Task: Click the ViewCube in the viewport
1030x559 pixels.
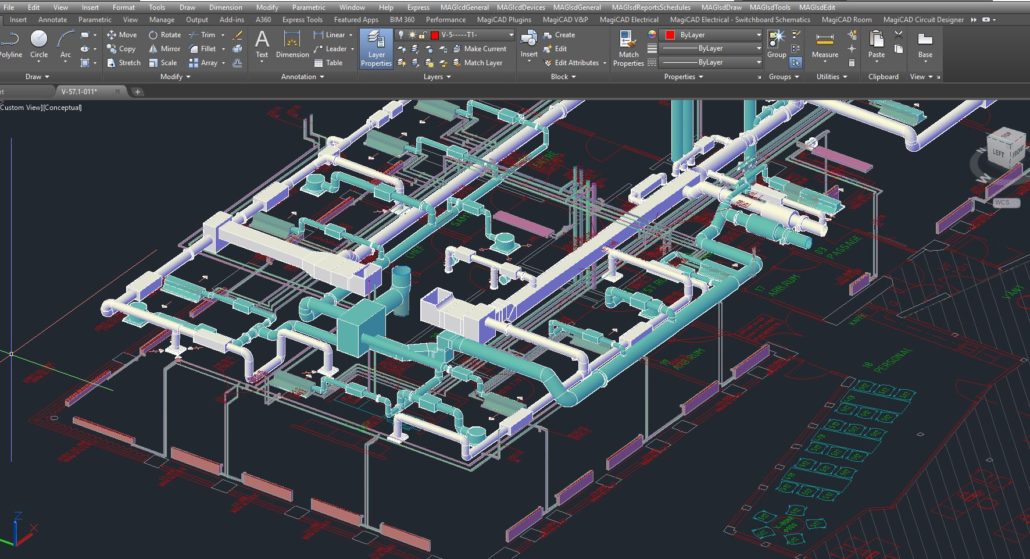Action: (999, 150)
